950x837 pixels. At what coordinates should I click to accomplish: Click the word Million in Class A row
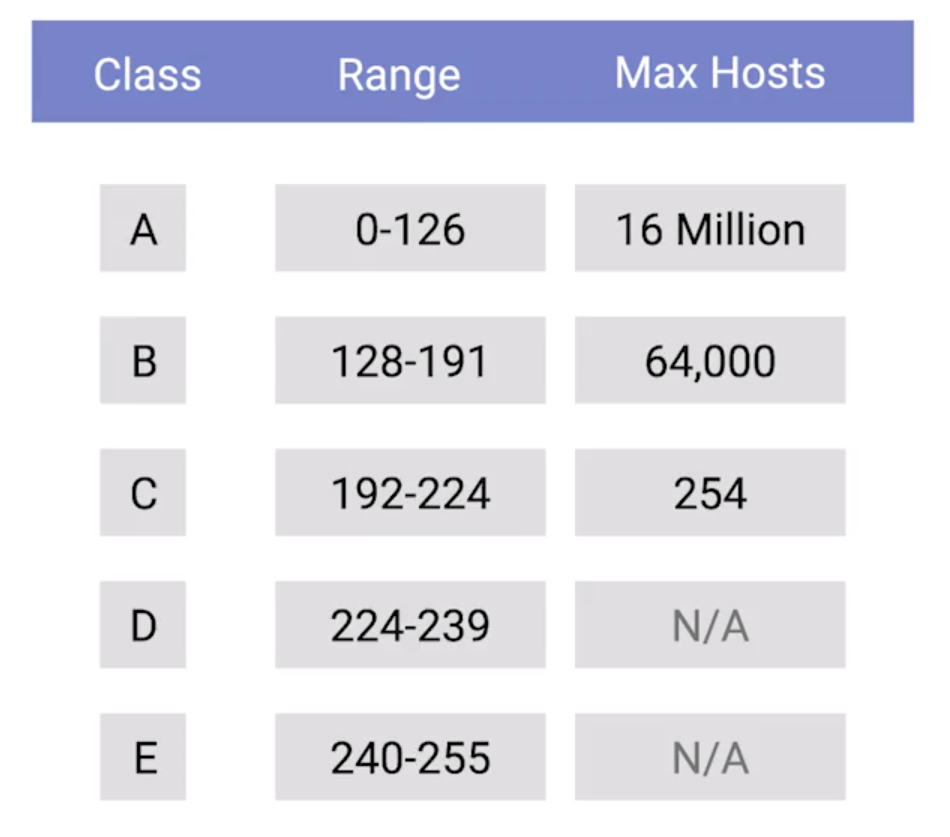[x=740, y=229]
